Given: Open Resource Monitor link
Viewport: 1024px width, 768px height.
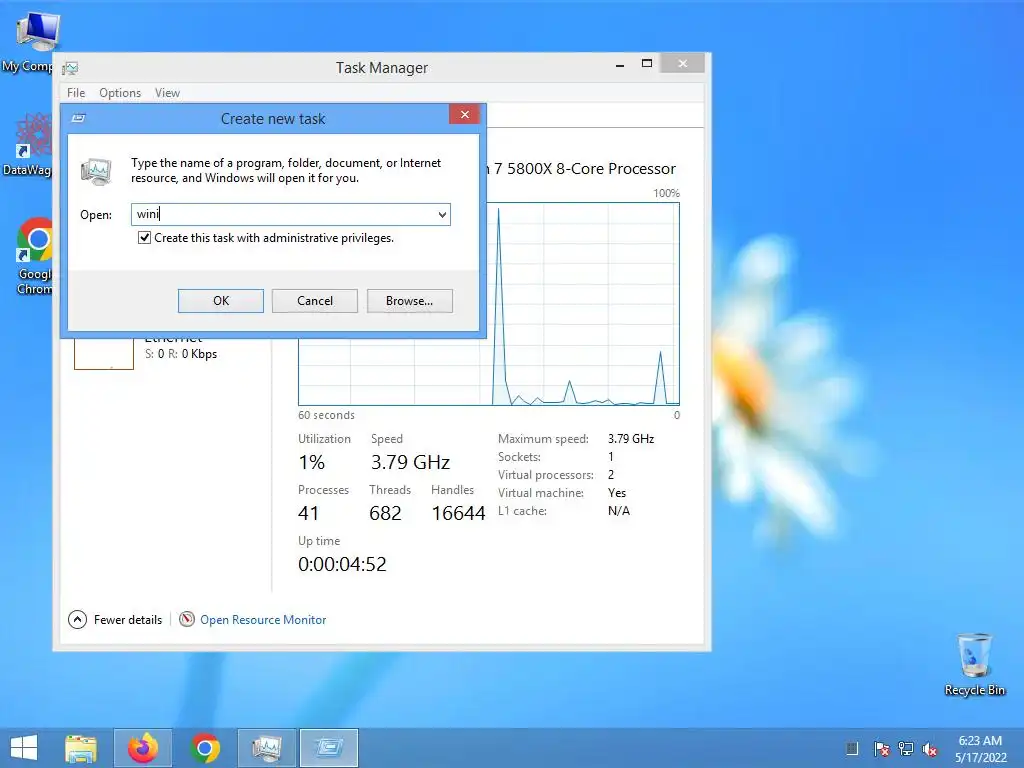Looking at the screenshot, I should point(263,620).
